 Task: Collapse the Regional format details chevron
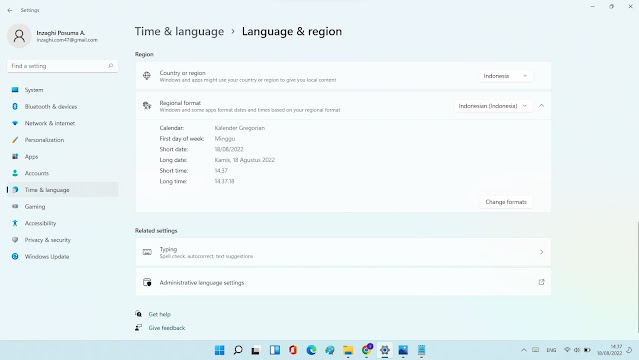pyautogui.click(x=542, y=106)
